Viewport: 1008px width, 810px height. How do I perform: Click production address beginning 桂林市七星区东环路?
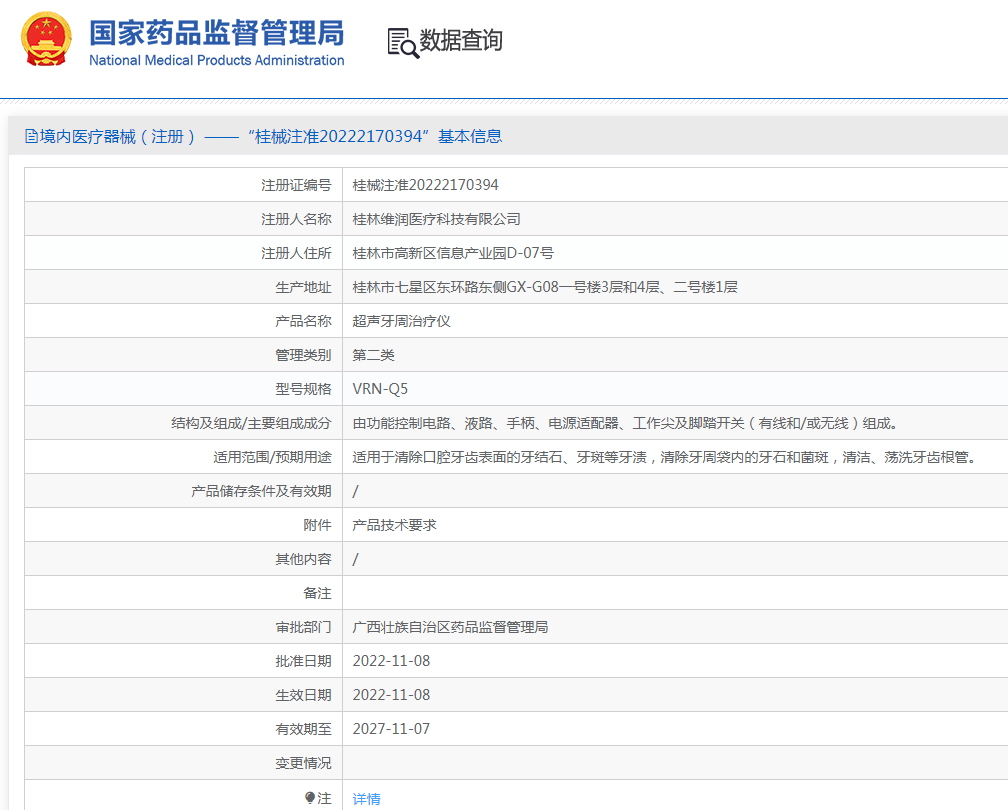pyautogui.click(x=545, y=287)
